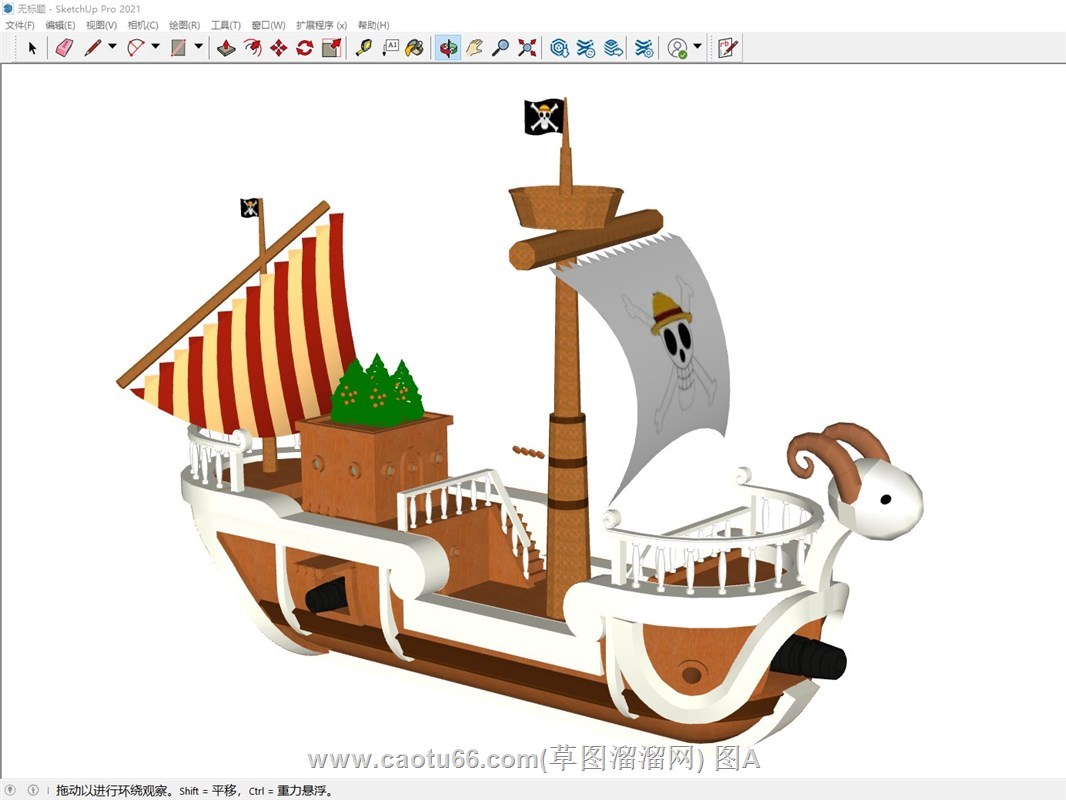Open the Extension Warehouse icon
The height and width of the screenshot is (800, 1066).
tap(585, 48)
